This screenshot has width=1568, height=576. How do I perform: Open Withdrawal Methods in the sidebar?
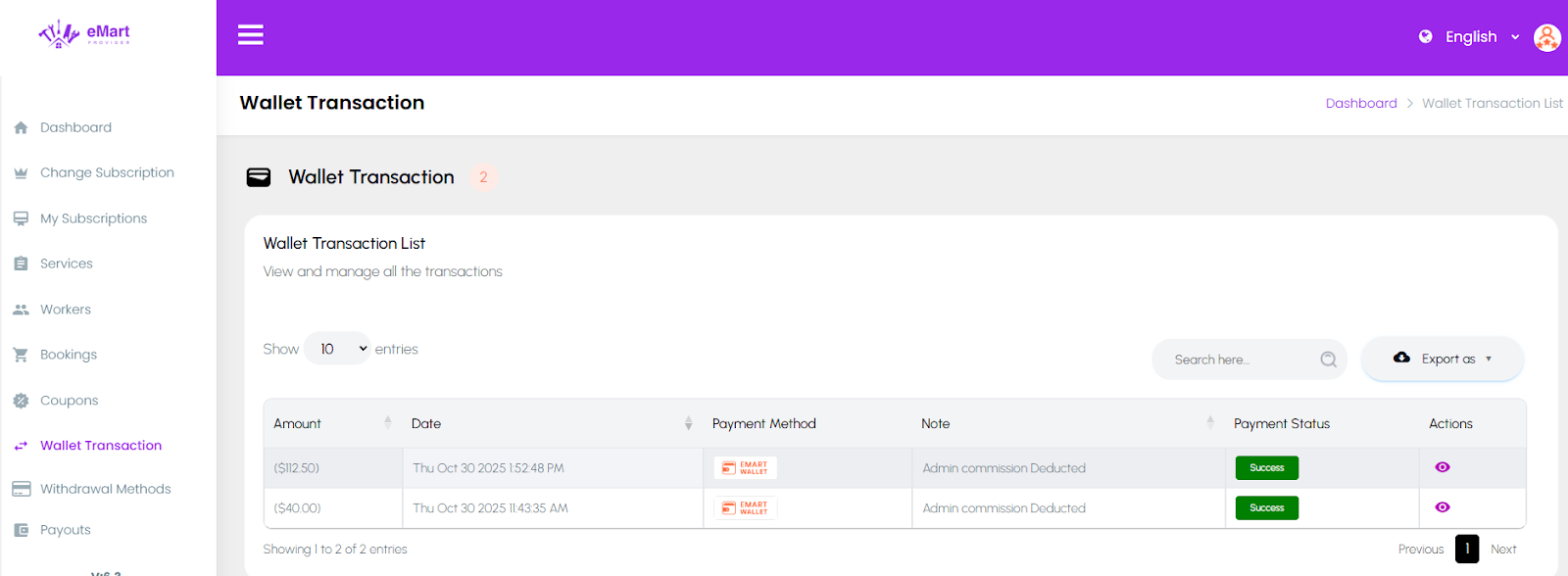coord(105,489)
